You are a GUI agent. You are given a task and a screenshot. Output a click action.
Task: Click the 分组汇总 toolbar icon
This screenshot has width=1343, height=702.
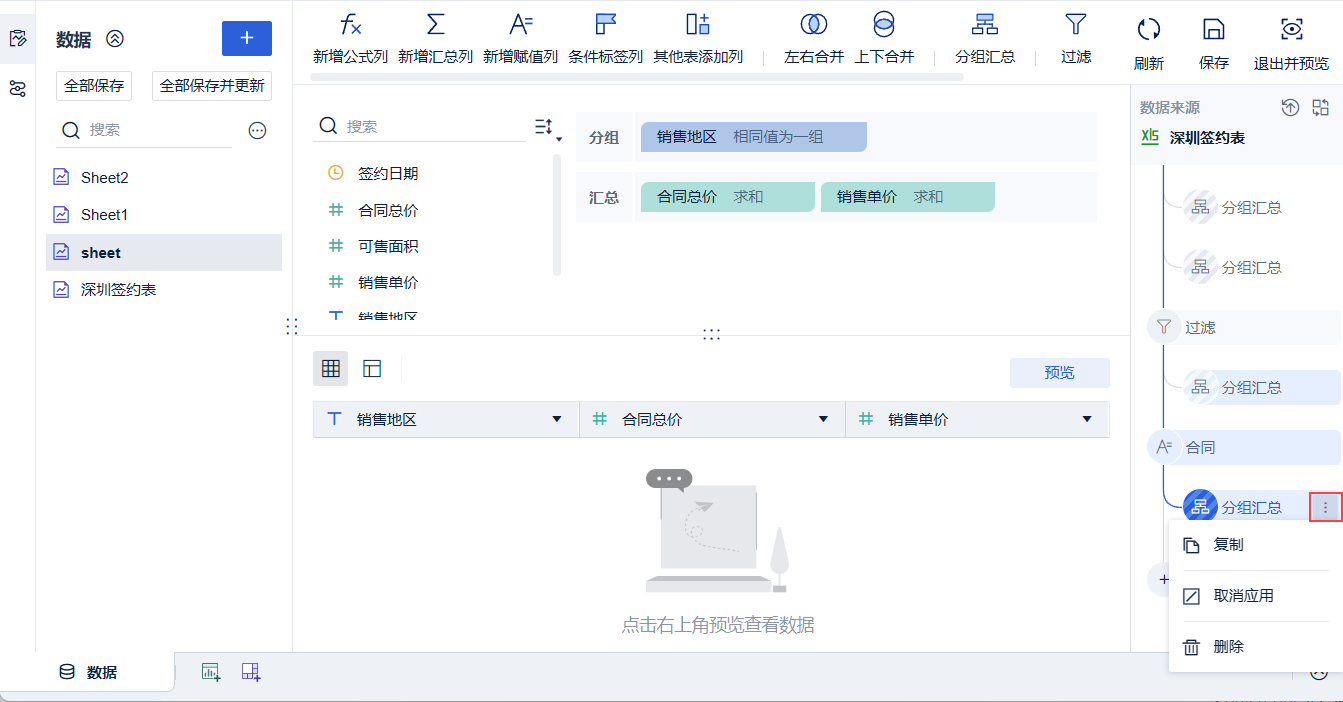pyautogui.click(x=985, y=25)
